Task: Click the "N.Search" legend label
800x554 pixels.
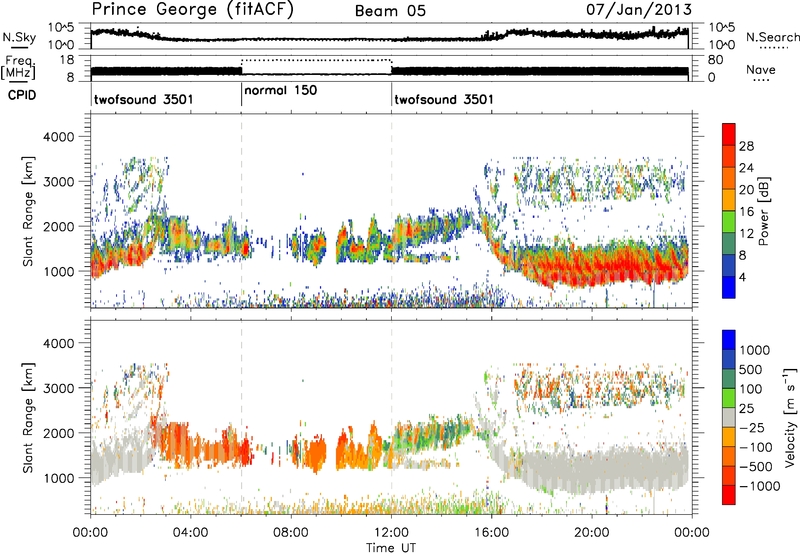Action: [x=772, y=37]
